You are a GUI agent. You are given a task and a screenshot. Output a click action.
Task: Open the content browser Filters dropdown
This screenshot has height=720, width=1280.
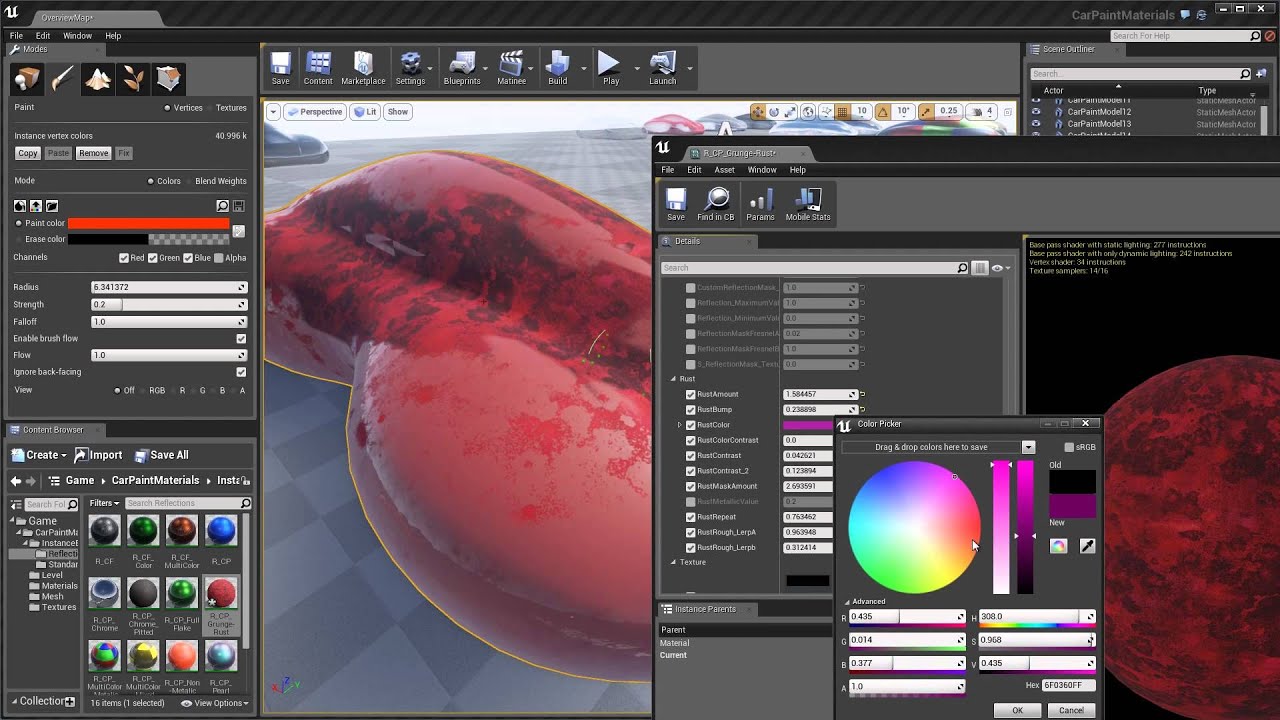click(104, 503)
